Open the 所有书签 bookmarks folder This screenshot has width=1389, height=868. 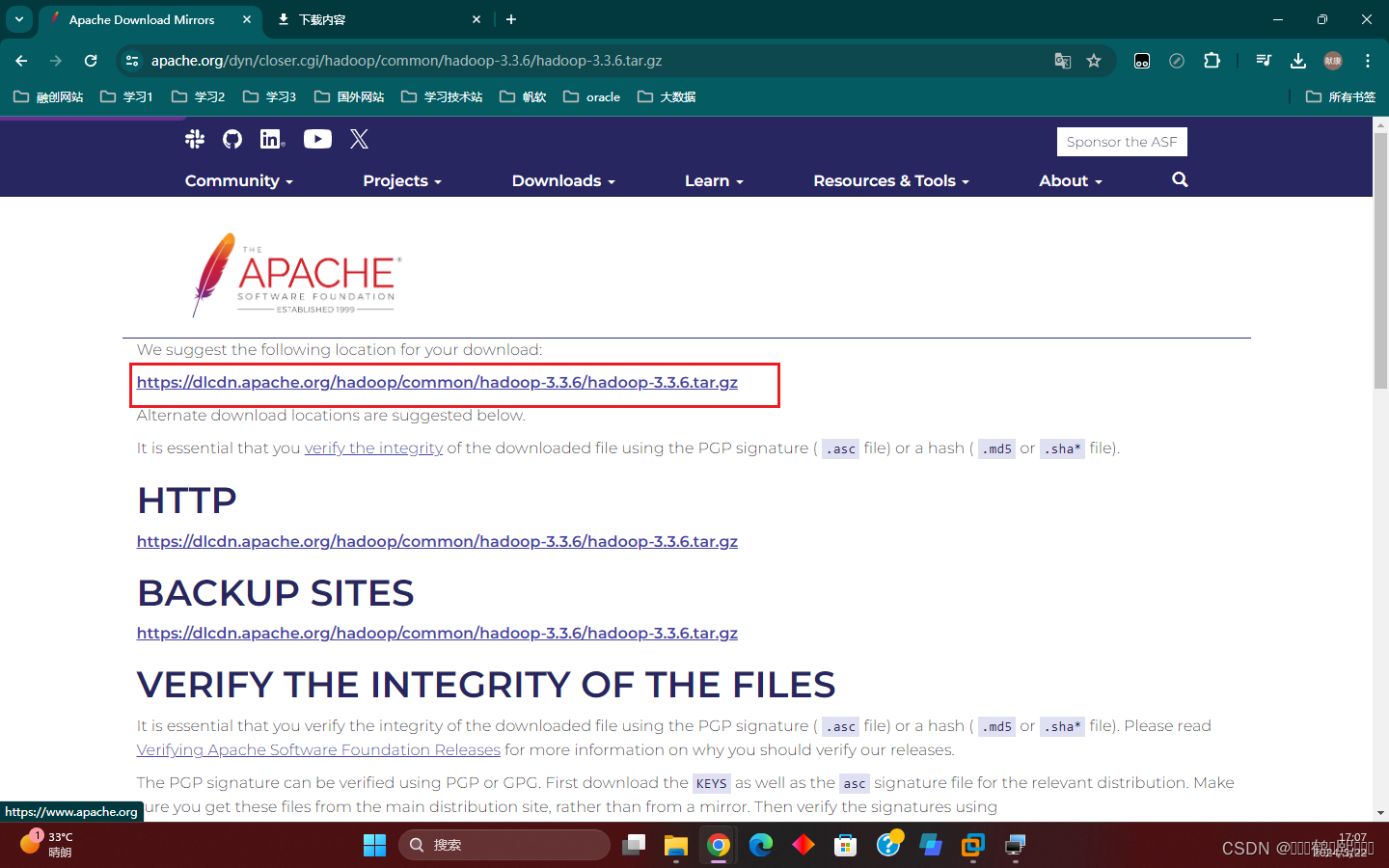[x=1341, y=96]
